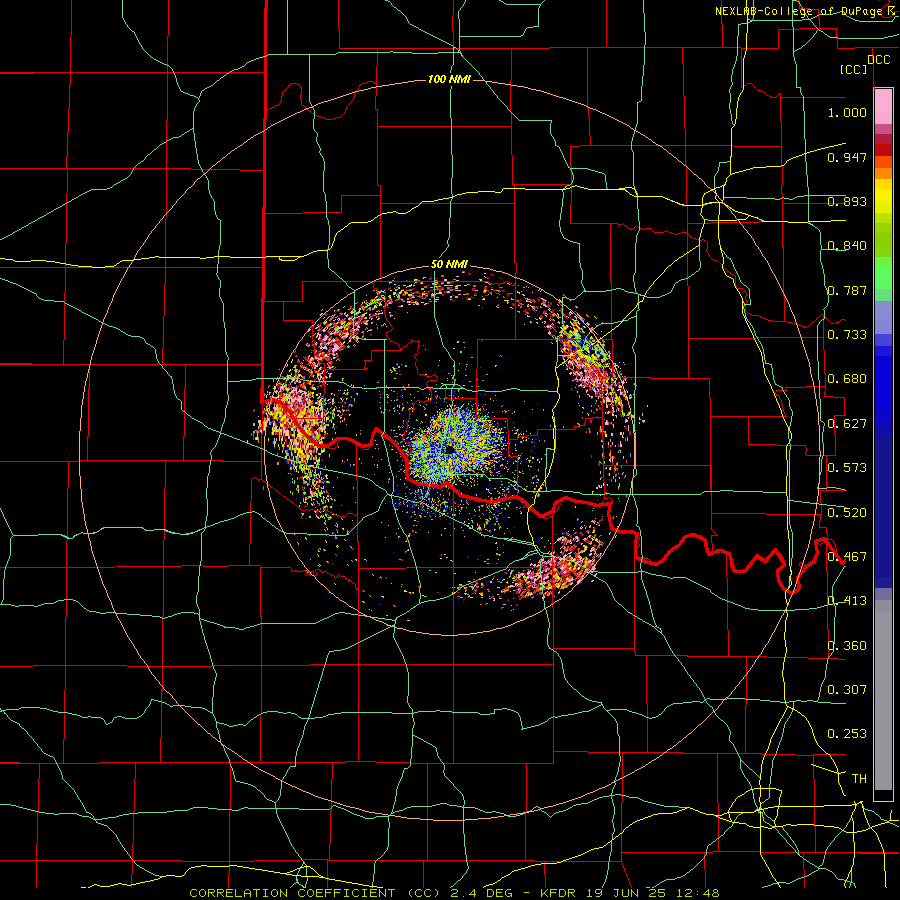
Task: Click the 0.253 legend value
Action: (847, 734)
